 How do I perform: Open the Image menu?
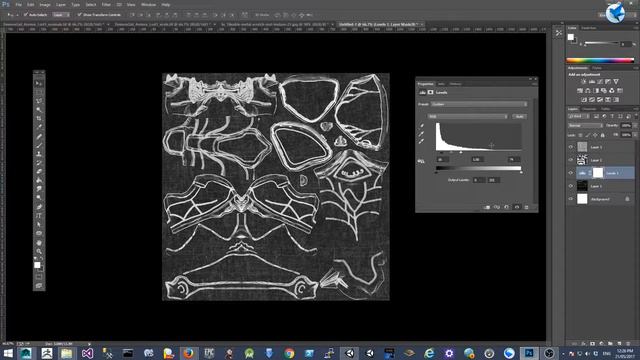tap(45, 4)
